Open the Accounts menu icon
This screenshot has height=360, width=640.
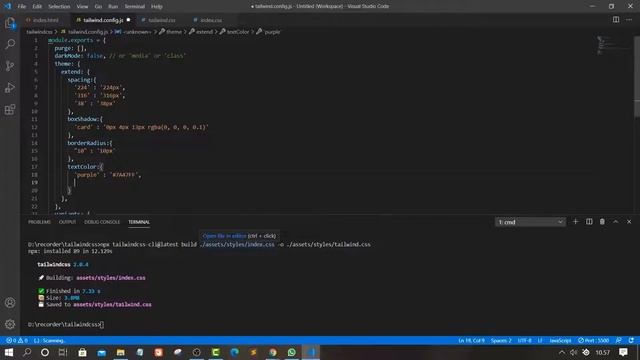pyautogui.click(x=10, y=302)
